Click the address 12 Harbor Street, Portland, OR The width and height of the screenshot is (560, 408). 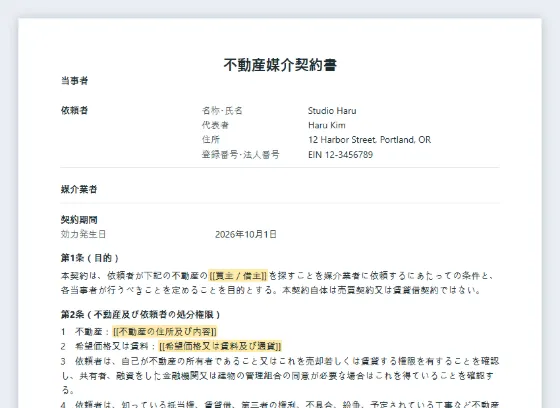pyautogui.click(x=369, y=140)
